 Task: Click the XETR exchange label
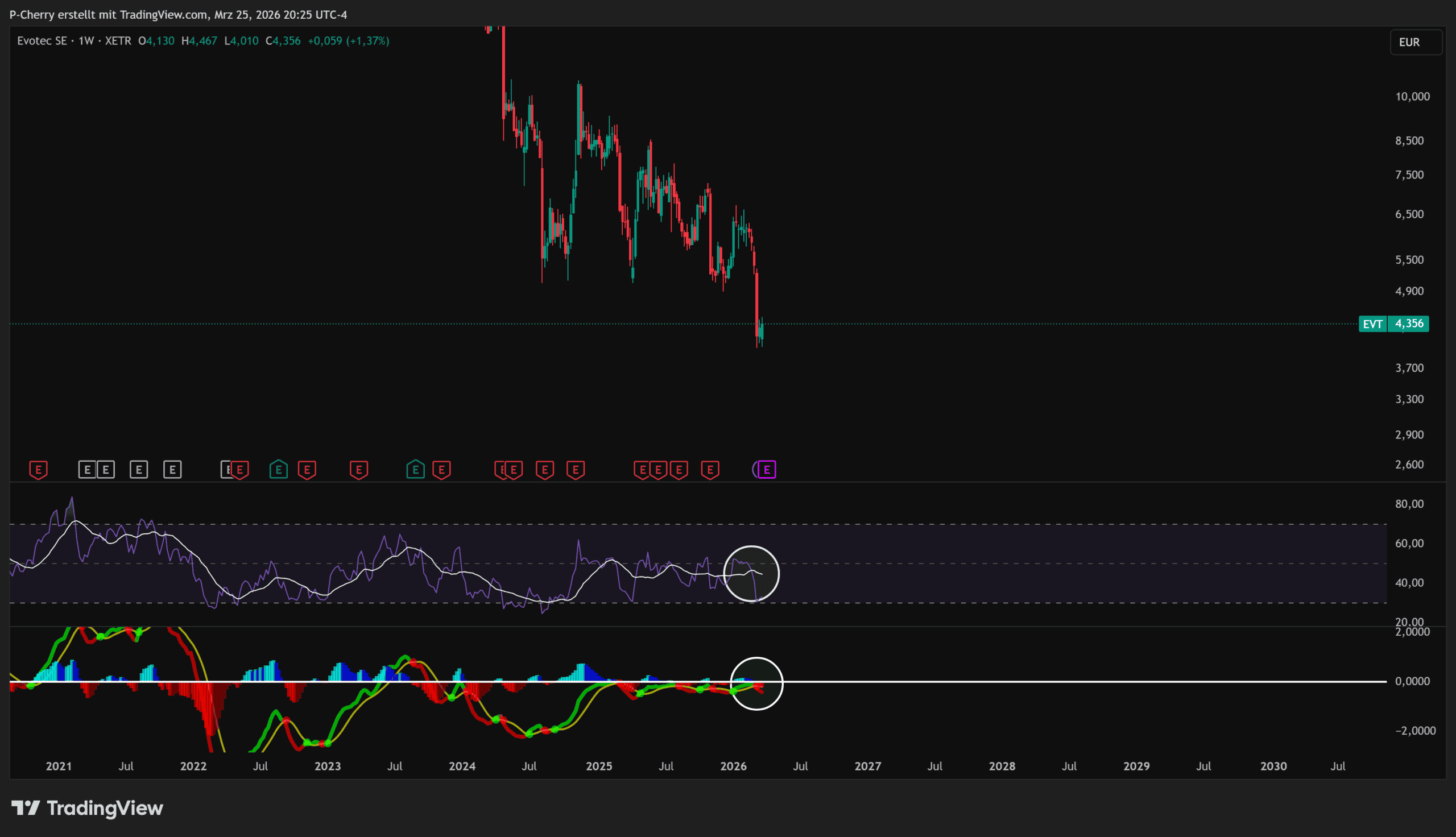click(118, 41)
